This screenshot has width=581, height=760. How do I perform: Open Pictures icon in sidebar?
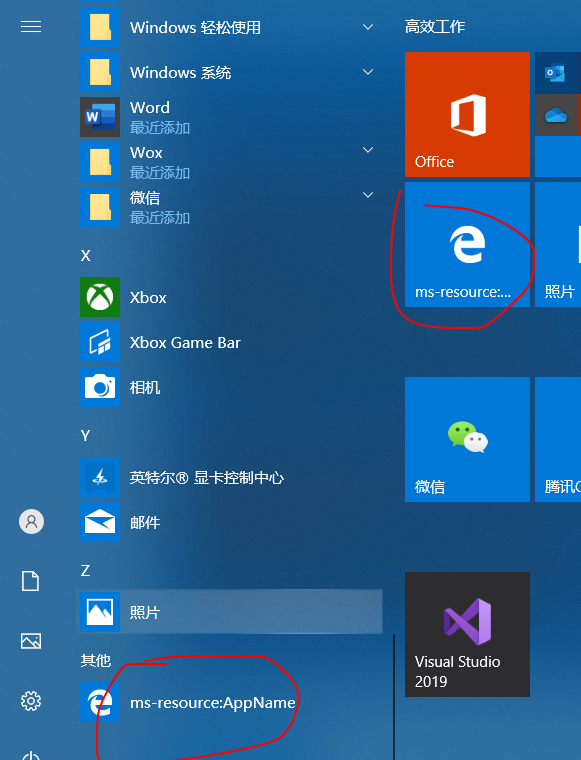(x=31, y=641)
